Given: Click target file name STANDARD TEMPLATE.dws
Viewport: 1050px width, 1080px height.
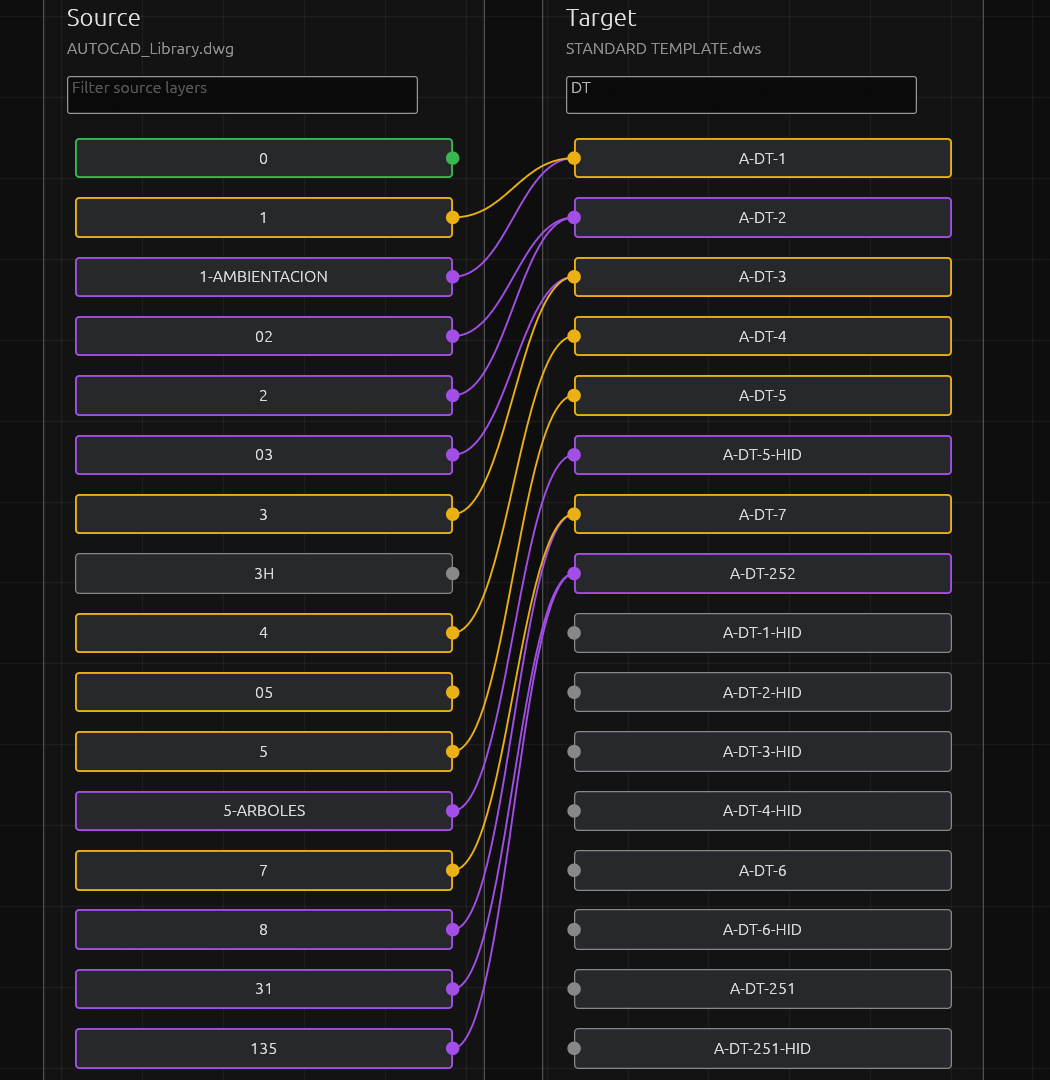Looking at the screenshot, I should pyautogui.click(x=663, y=49).
